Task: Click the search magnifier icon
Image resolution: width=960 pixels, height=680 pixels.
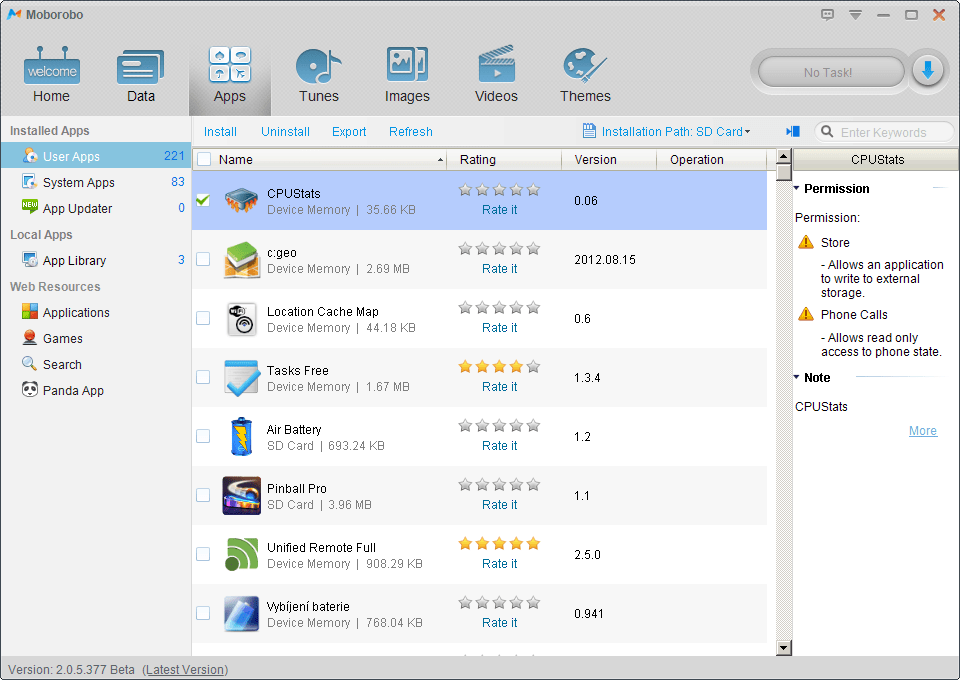Action: 827,132
